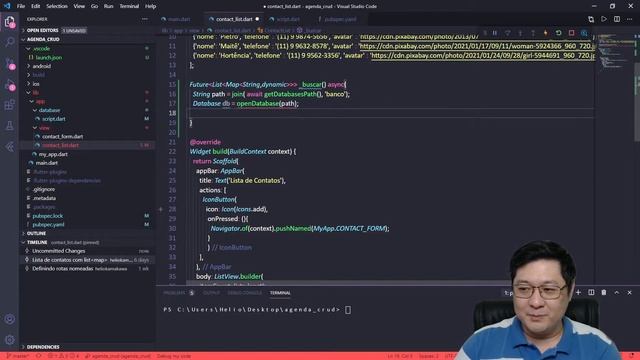Open the Testing flask view
This screenshot has height=360, width=640.
click(x=9, y=126)
